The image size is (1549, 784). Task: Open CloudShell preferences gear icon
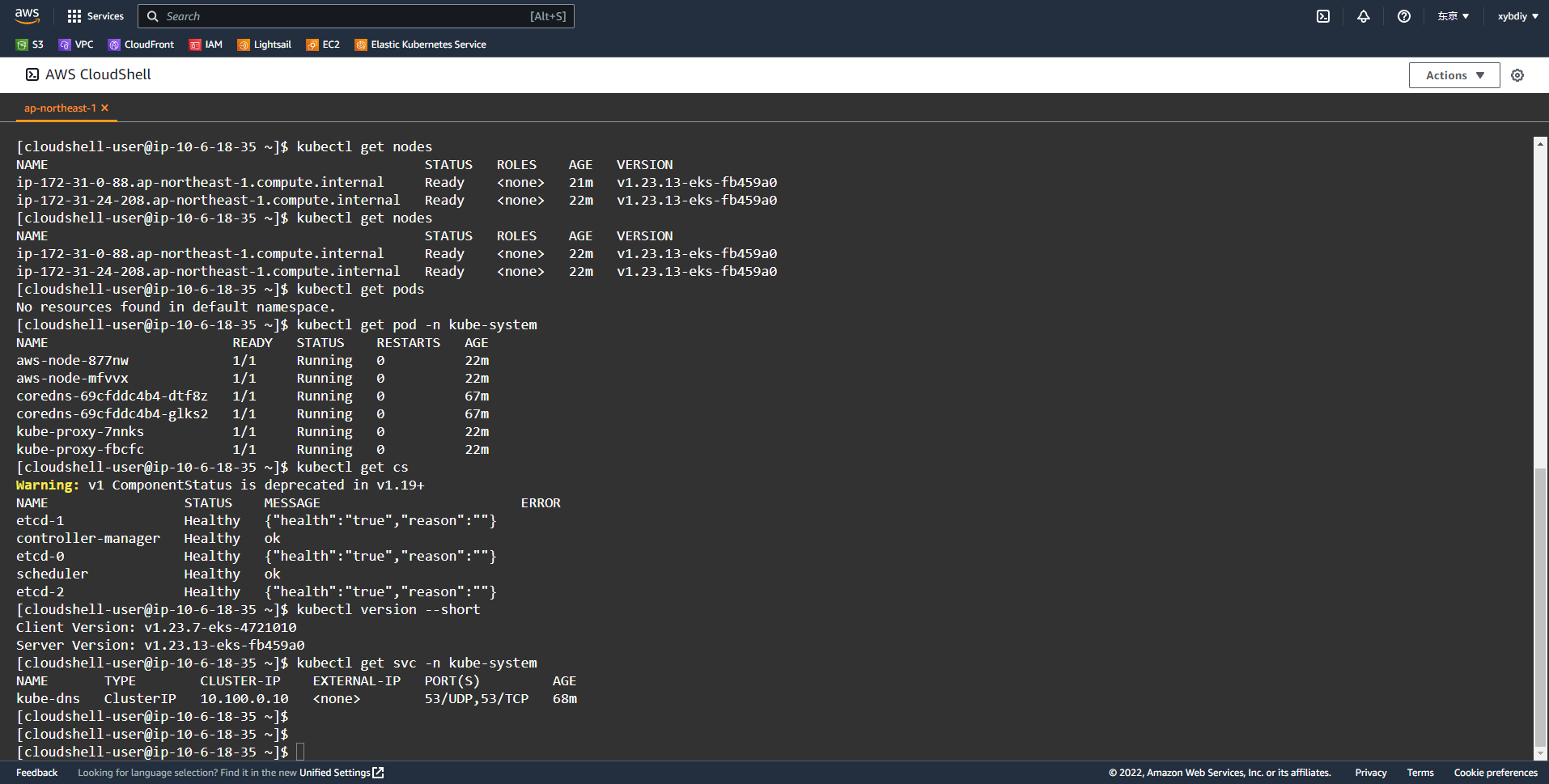click(1517, 75)
